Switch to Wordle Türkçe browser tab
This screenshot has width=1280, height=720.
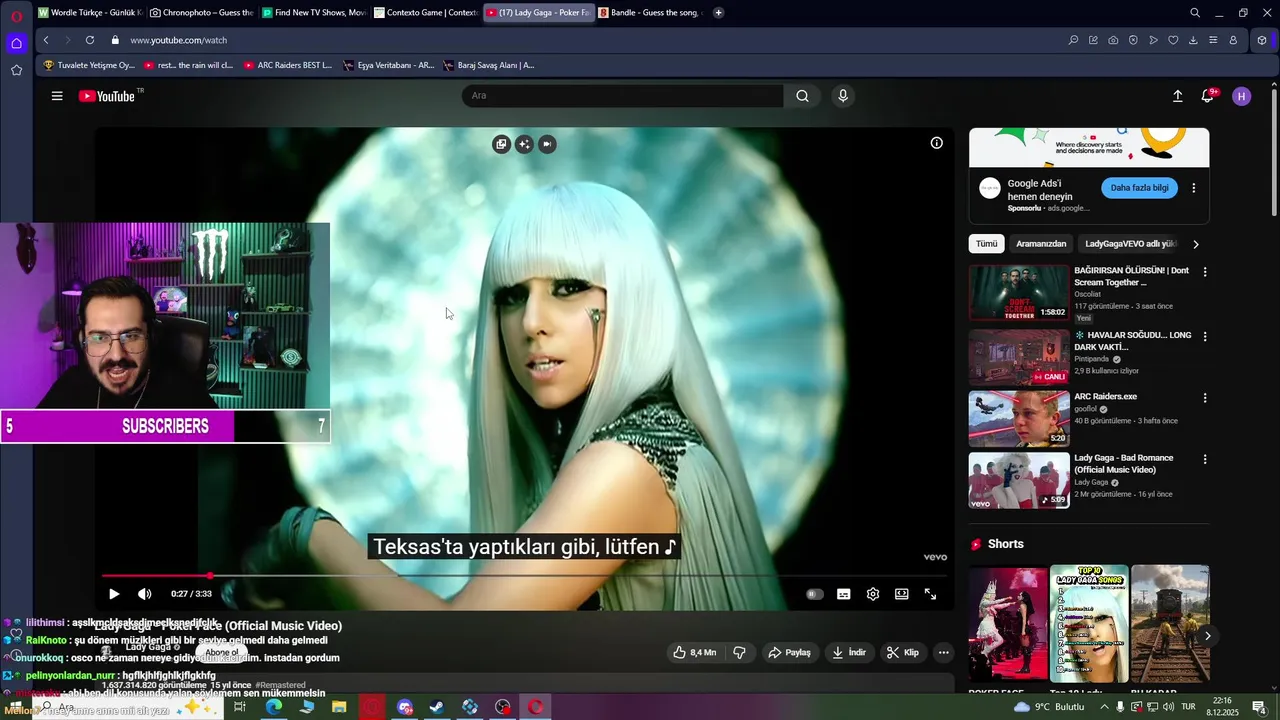click(x=90, y=13)
